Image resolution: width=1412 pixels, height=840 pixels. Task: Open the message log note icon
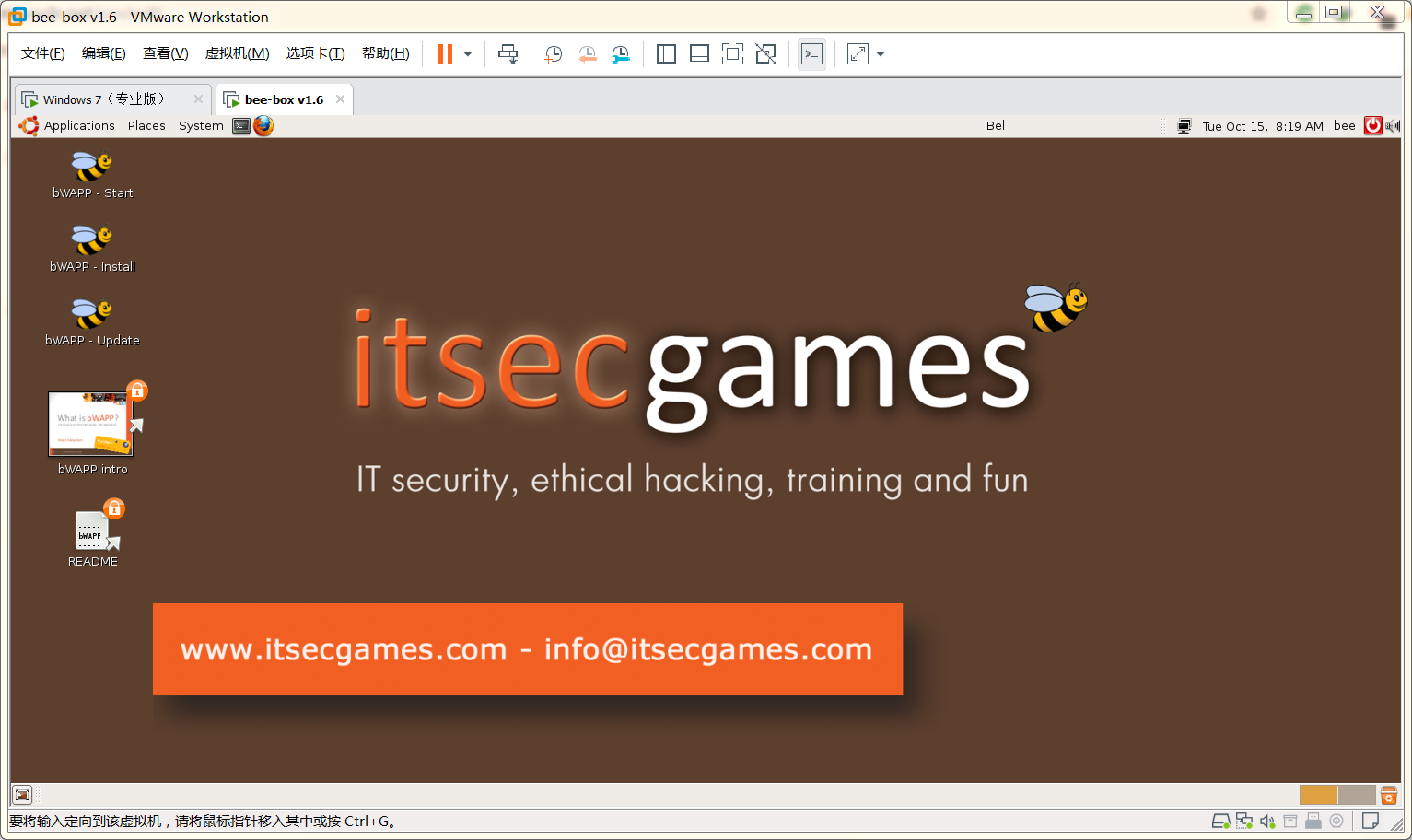(1371, 821)
